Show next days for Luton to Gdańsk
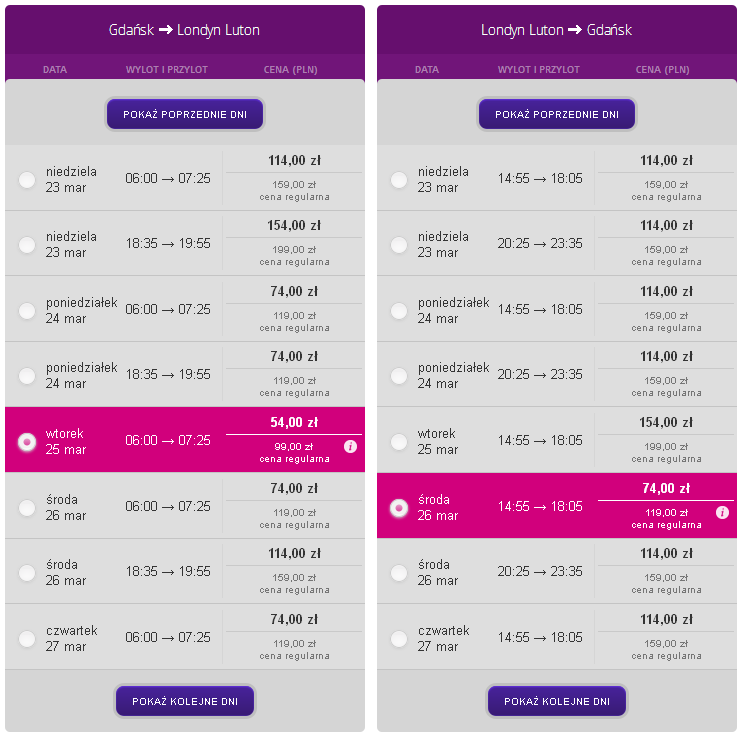The height and width of the screenshot is (738, 743). [557, 701]
